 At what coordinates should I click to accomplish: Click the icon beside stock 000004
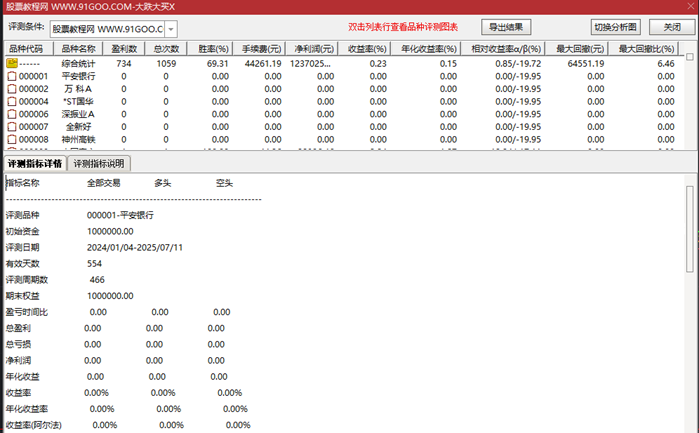12,102
